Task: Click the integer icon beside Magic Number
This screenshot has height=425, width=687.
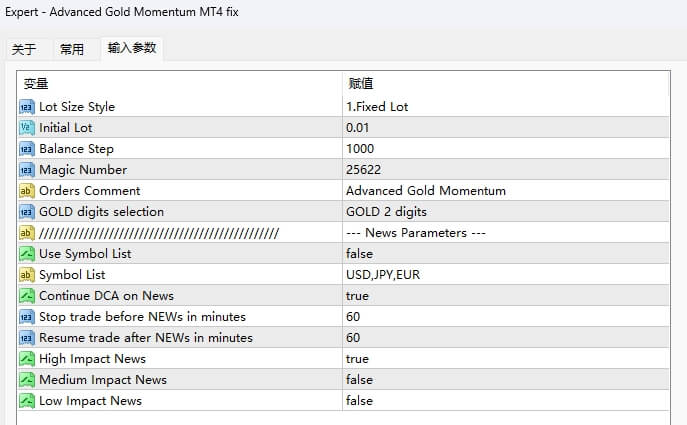Action: point(27,170)
